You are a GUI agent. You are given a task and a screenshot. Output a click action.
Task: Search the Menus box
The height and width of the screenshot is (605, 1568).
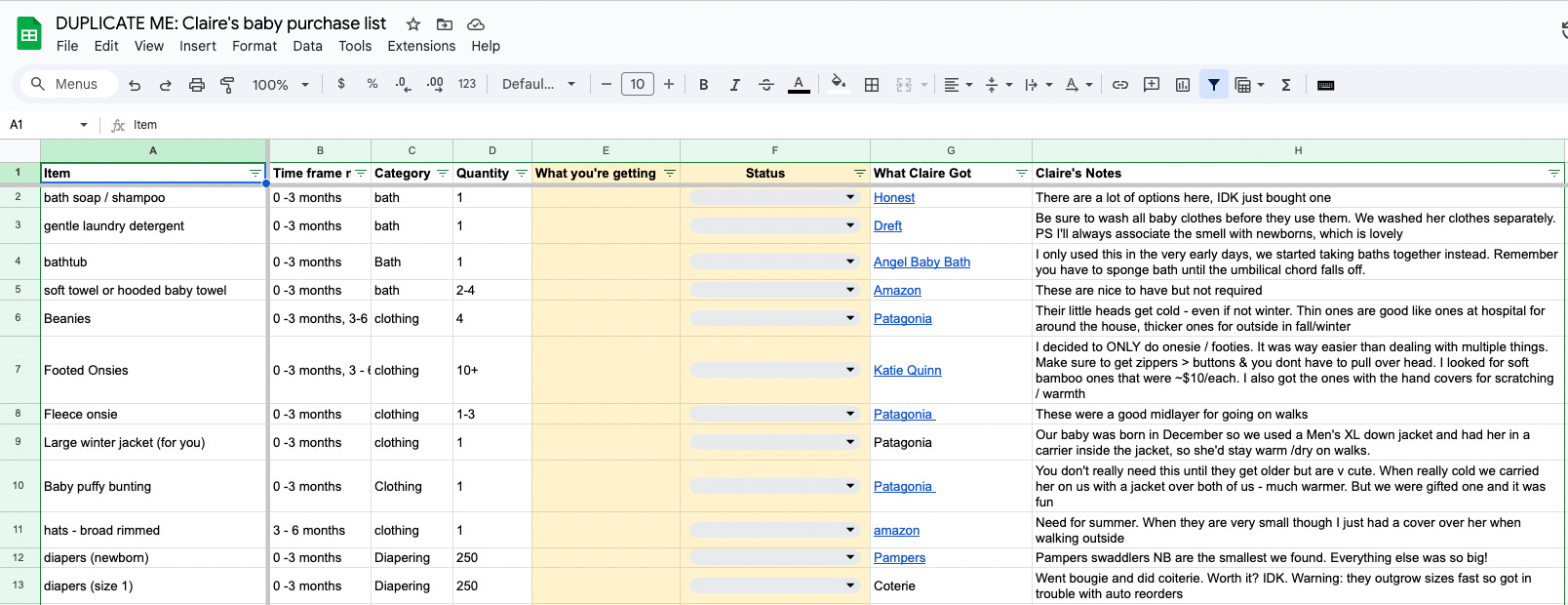pyautogui.click(x=68, y=84)
